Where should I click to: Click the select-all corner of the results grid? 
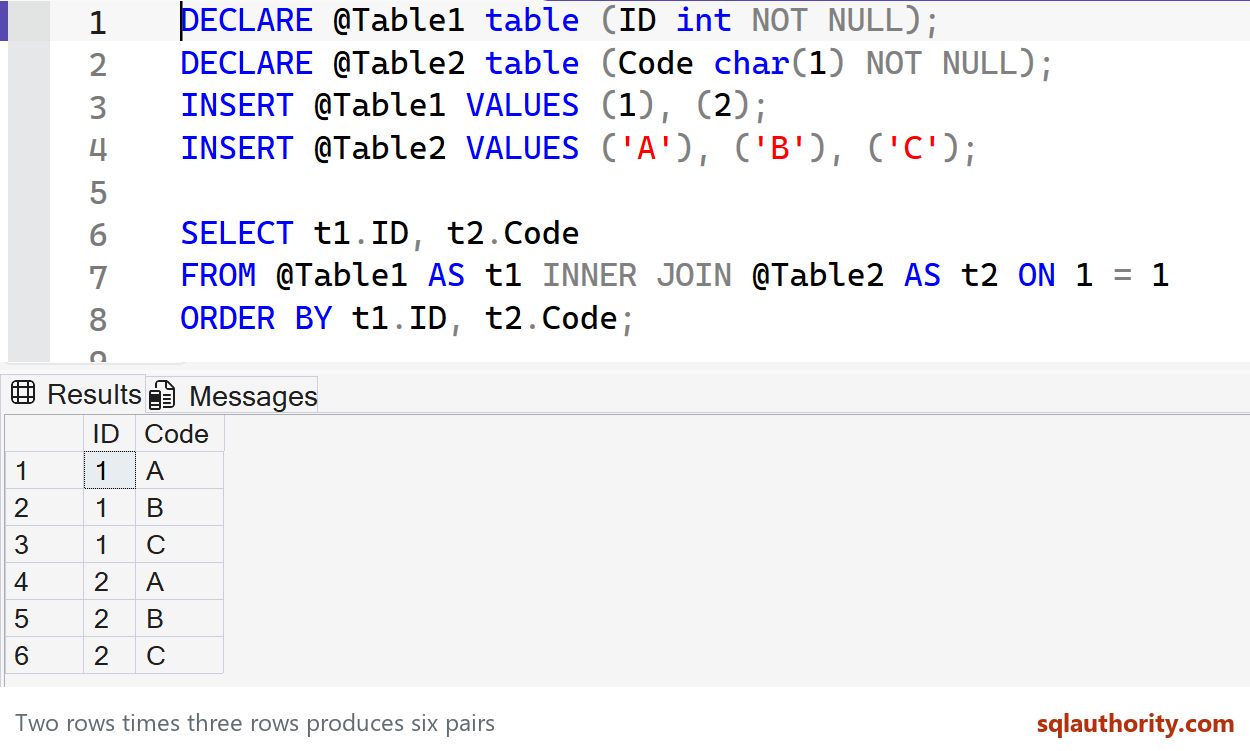44,434
